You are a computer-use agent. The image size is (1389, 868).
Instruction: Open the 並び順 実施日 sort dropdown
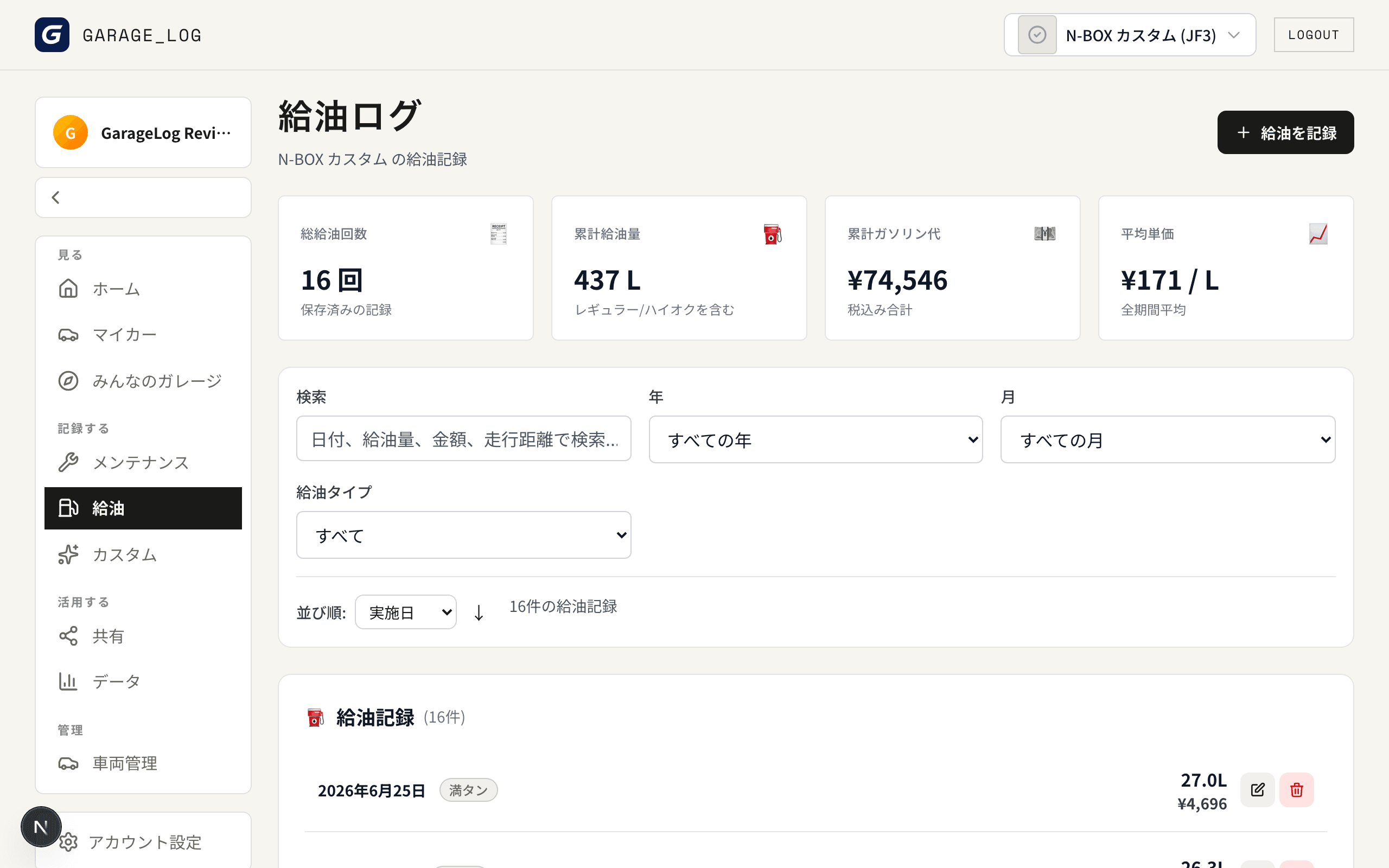point(406,612)
